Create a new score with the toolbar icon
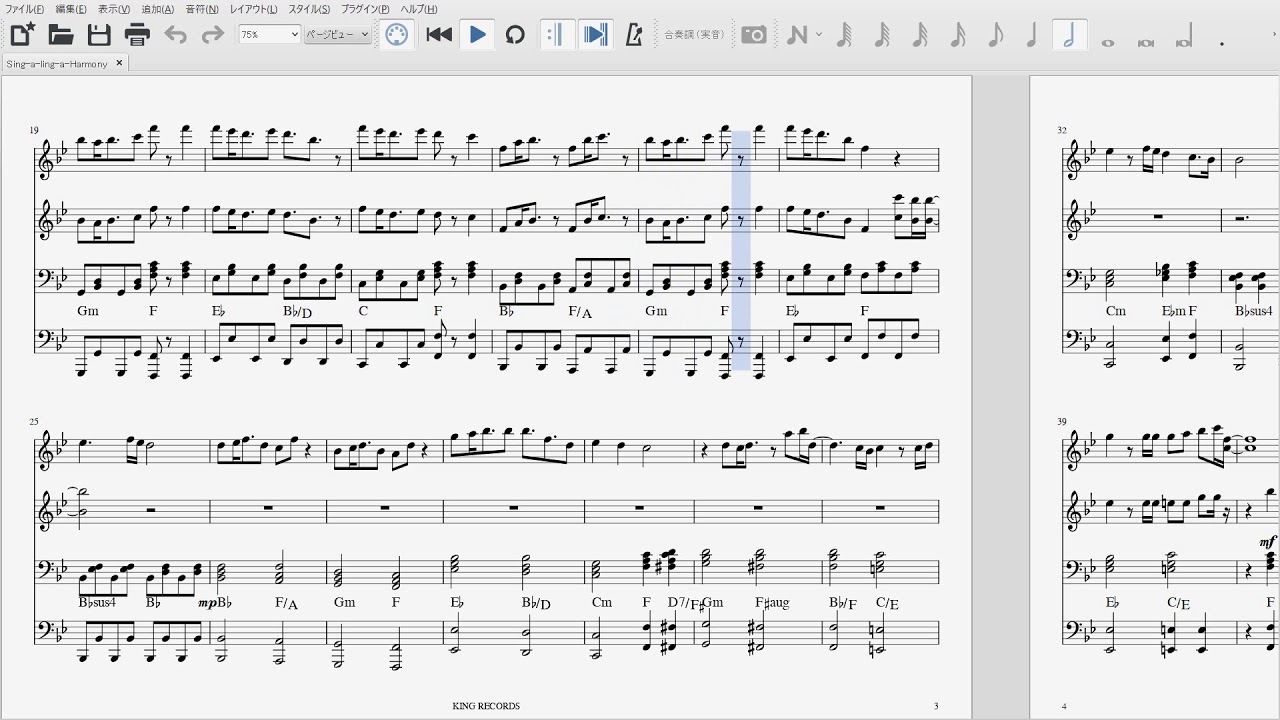This screenshot has height=720, width=1280. pos(22,35)
